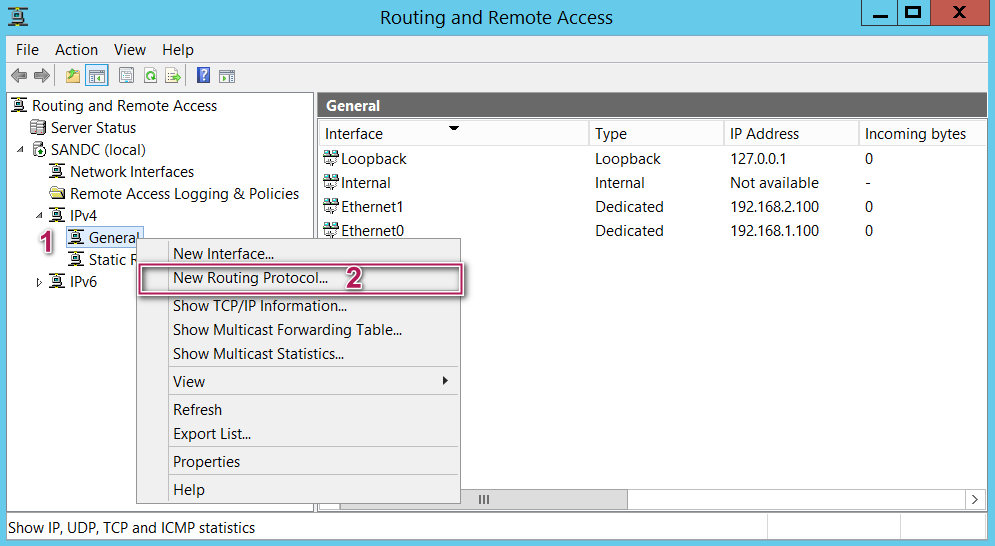Select Server Status in the tree
This screenshot has width=995, height=546.
93,128
